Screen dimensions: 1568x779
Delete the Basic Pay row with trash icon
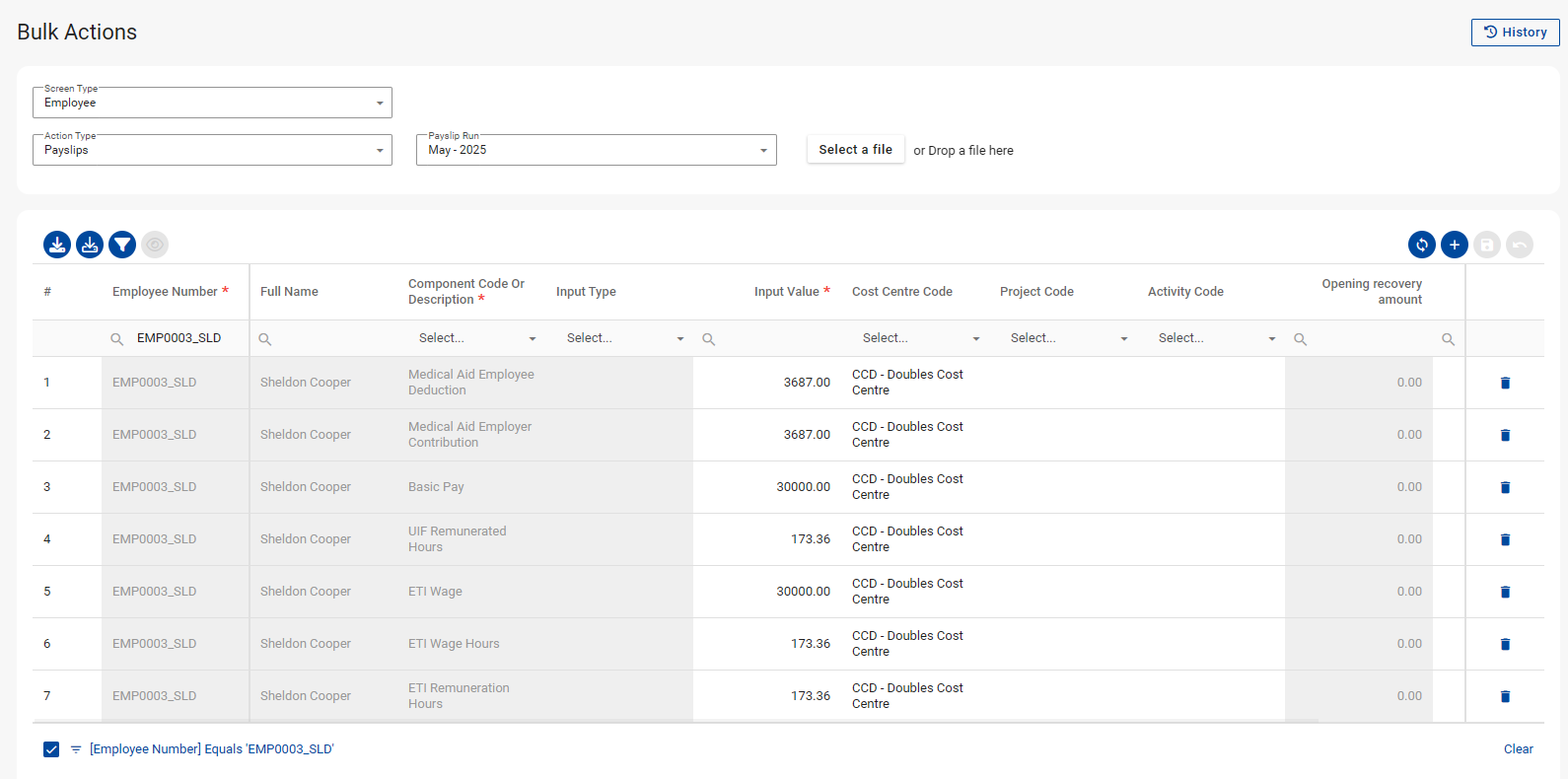[1505, 487]
